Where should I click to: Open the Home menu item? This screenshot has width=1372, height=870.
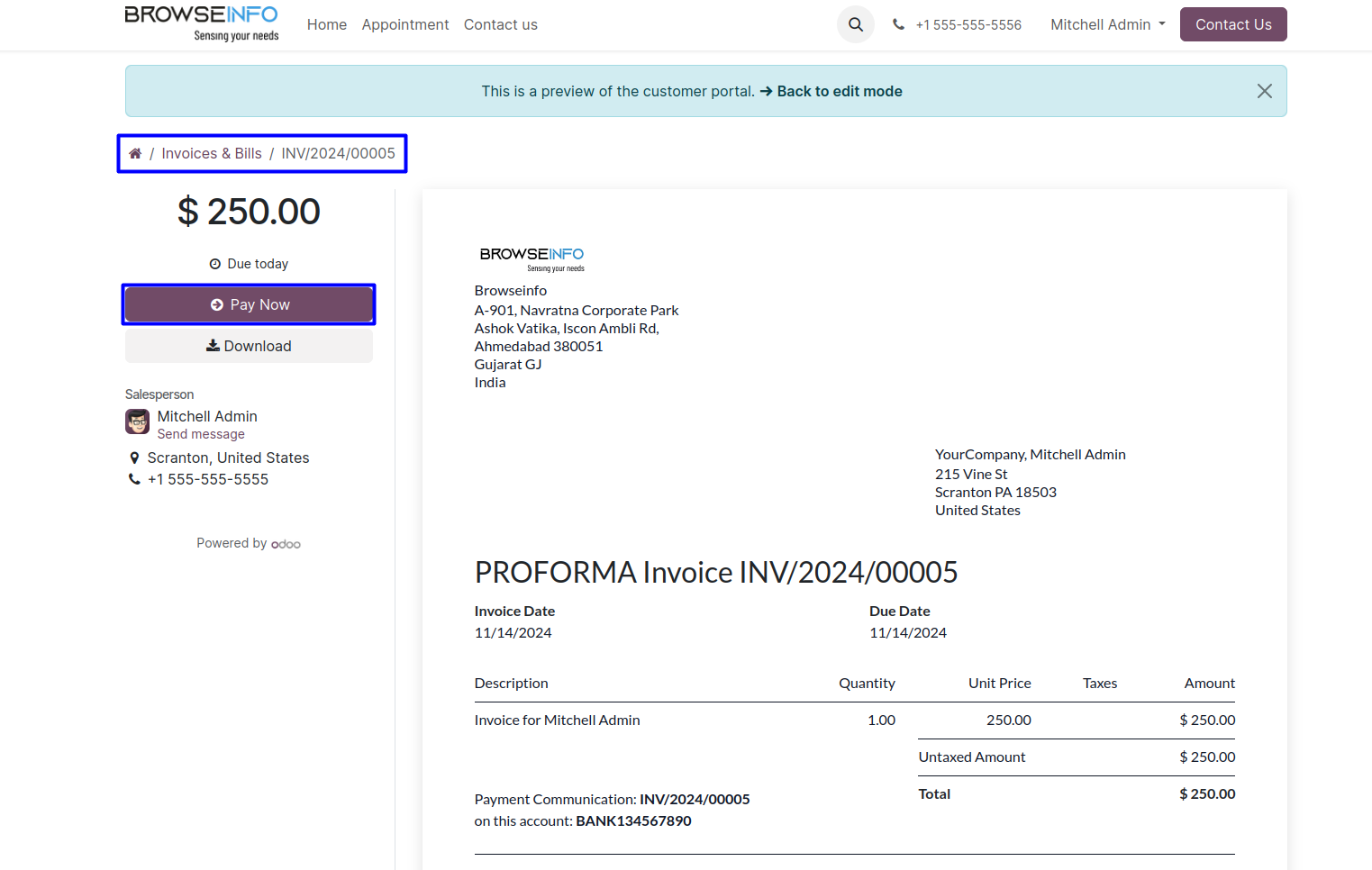tap(326, 25)
